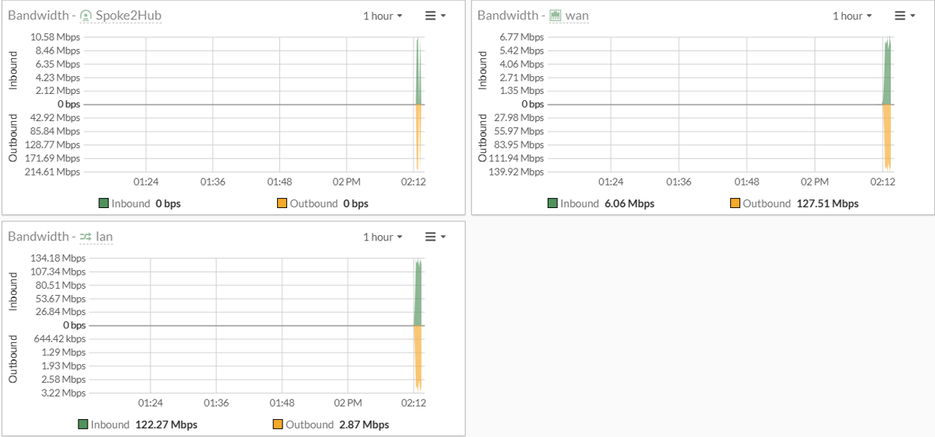Click the orange Outbound swatch in lan legend
Viewport: 935px width, 437px height.
point(280,425)
